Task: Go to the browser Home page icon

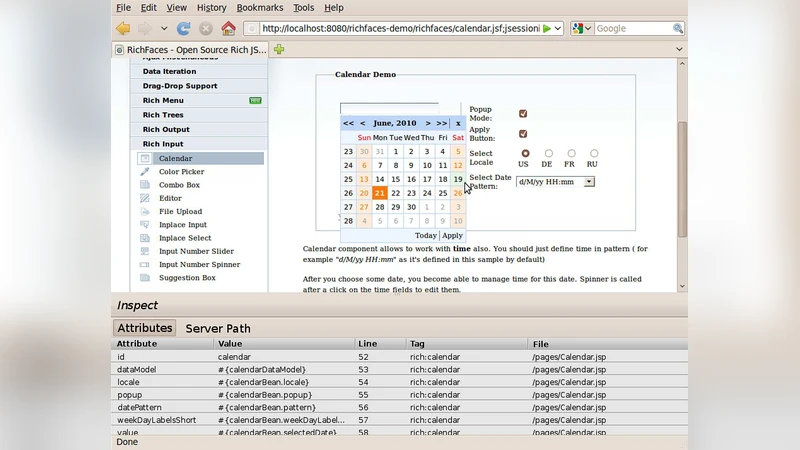Action: click(x=228, y=29)
